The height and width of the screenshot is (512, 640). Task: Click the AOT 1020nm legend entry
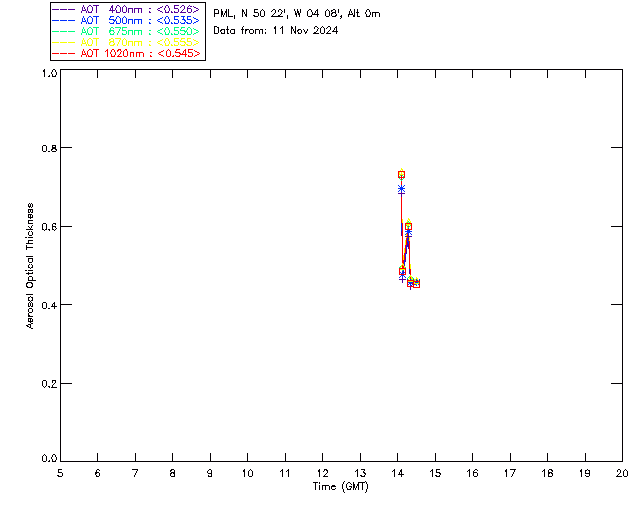pos(127,53)
